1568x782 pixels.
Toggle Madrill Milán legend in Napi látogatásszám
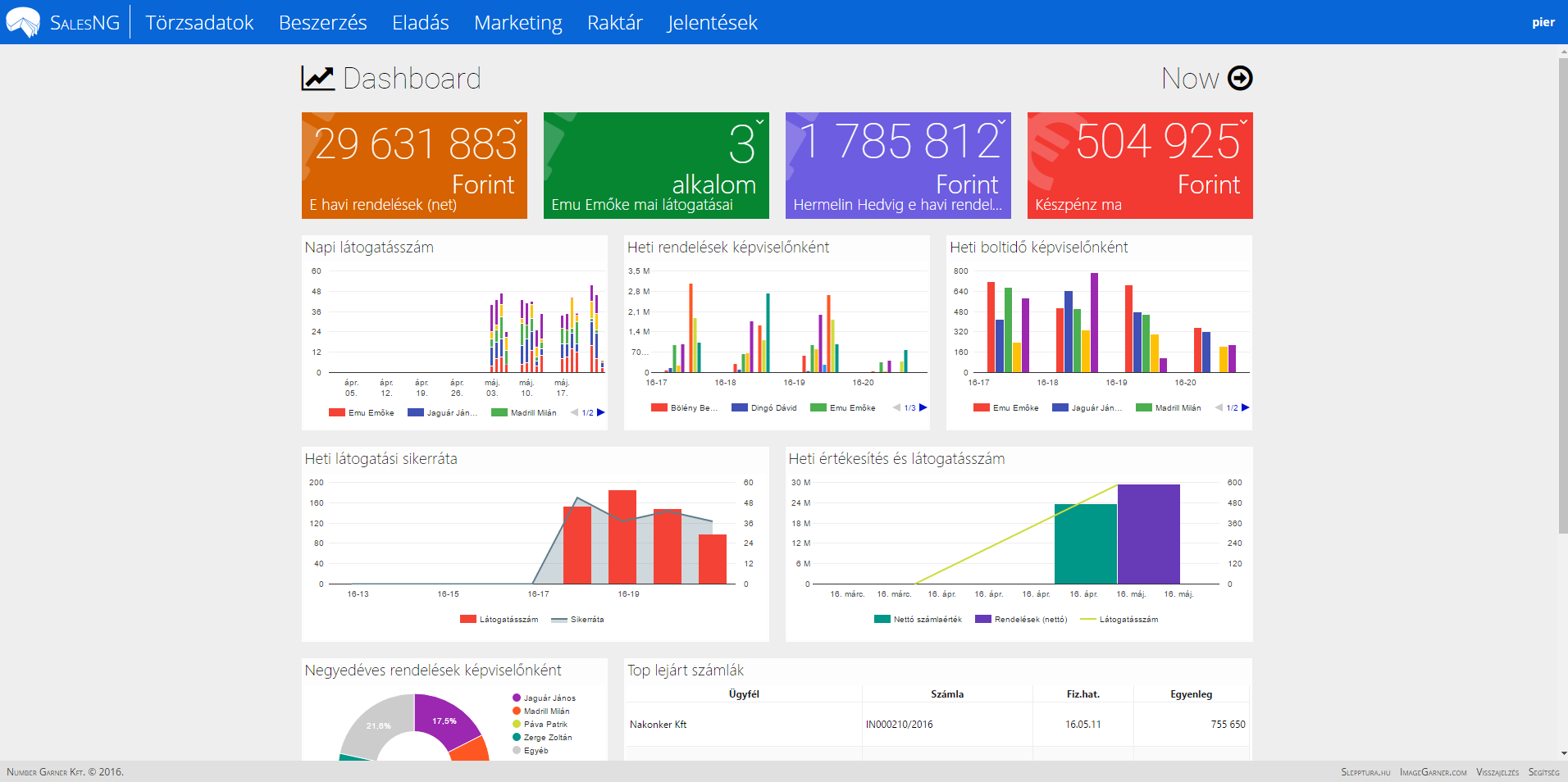click(x=524, y=412)
